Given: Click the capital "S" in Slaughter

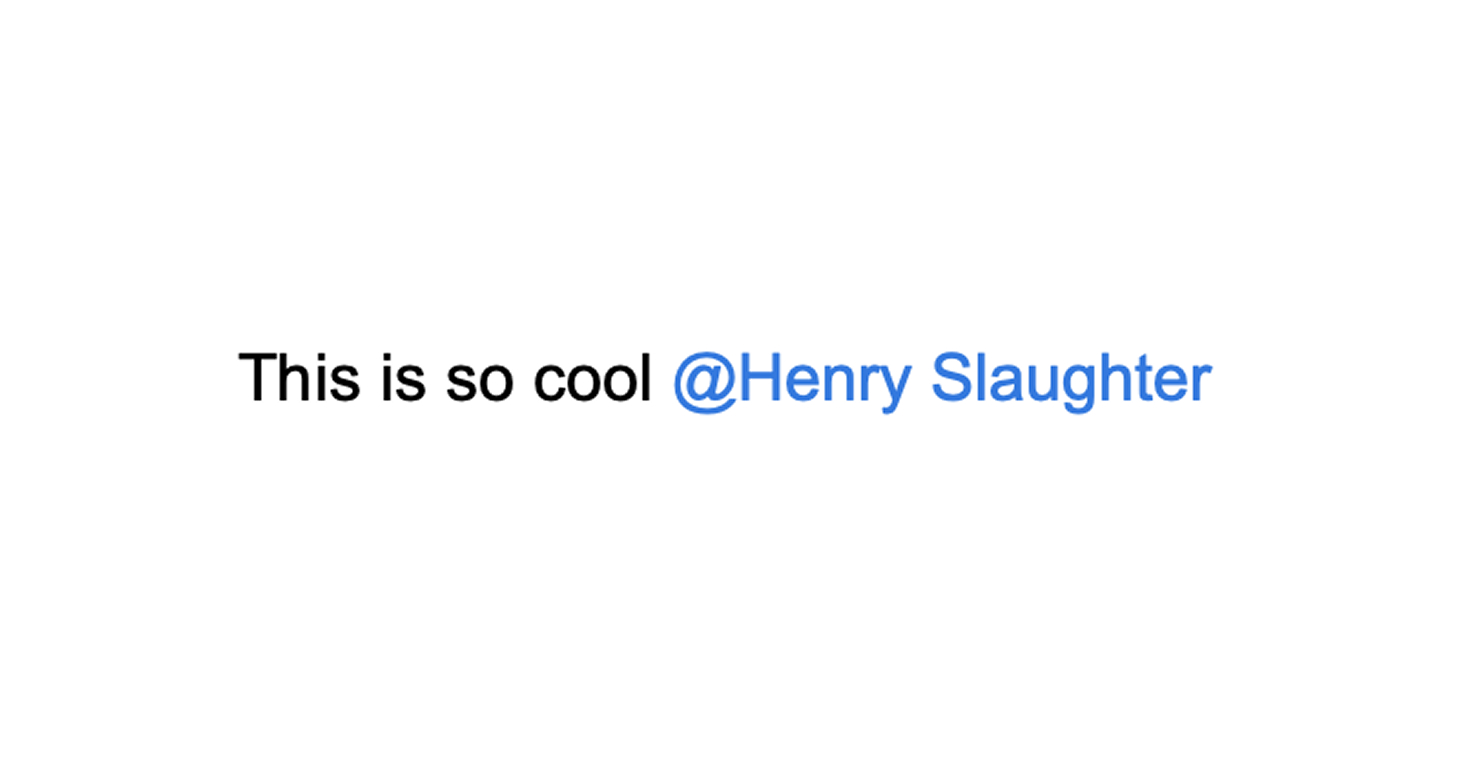Looking at the screenshot, I should [x=951, y=378].
